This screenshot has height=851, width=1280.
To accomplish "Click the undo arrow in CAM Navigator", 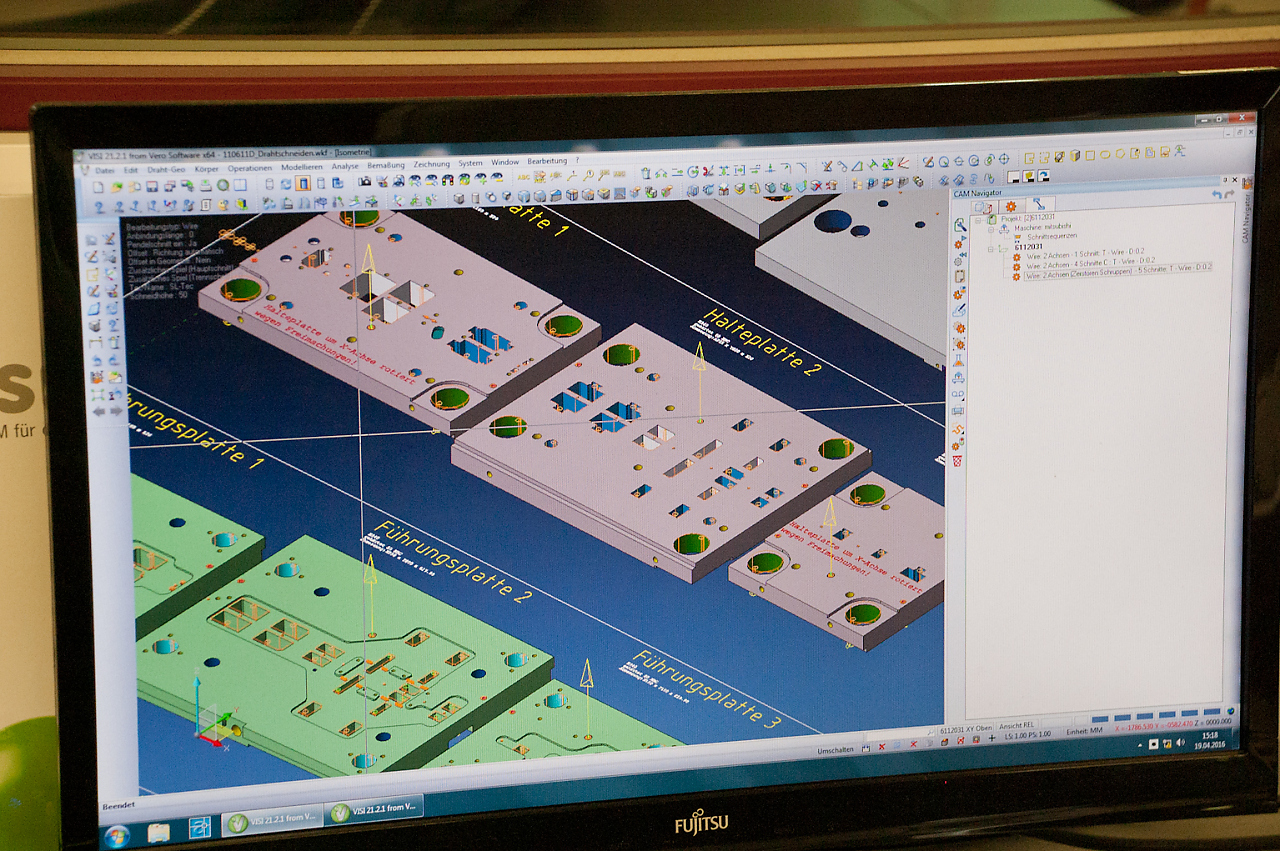I will (x=1217, y=194).
